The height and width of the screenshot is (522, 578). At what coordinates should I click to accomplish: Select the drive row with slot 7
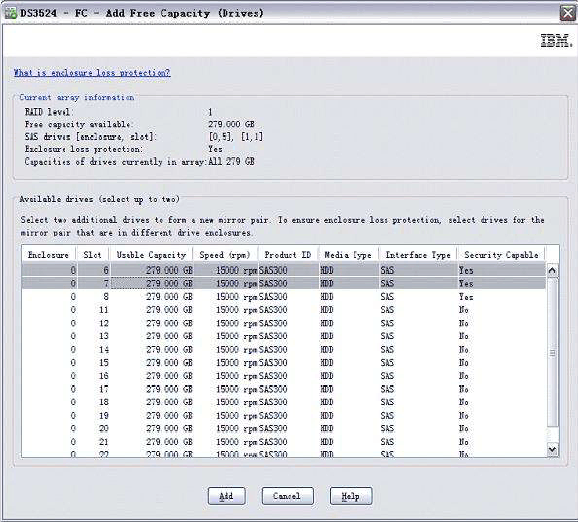[283, 283]
